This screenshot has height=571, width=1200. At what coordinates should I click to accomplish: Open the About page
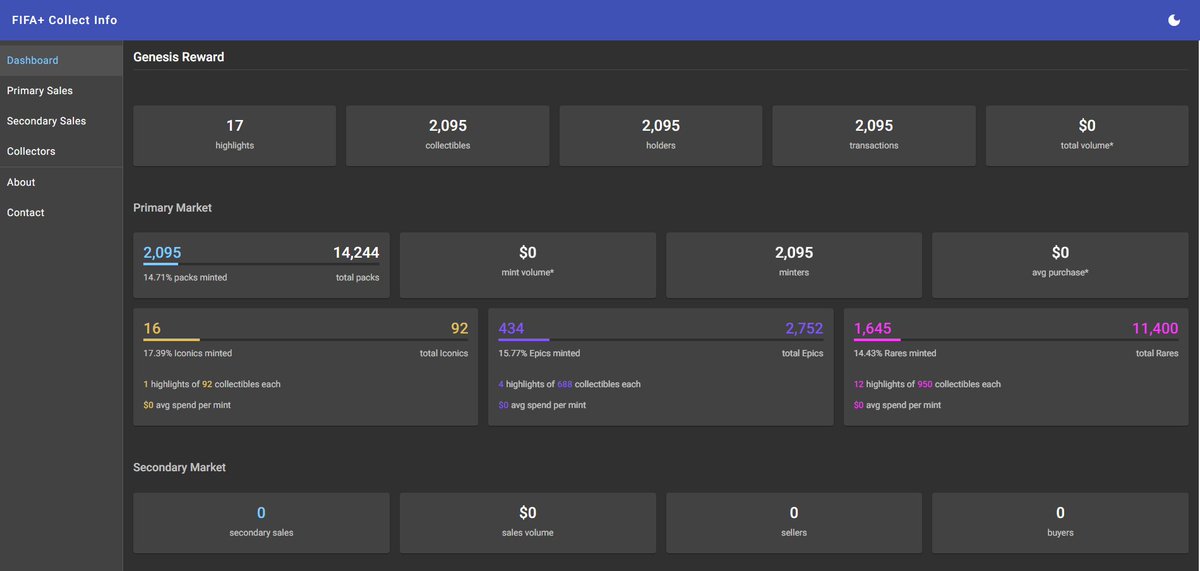(x=61, y=182)
